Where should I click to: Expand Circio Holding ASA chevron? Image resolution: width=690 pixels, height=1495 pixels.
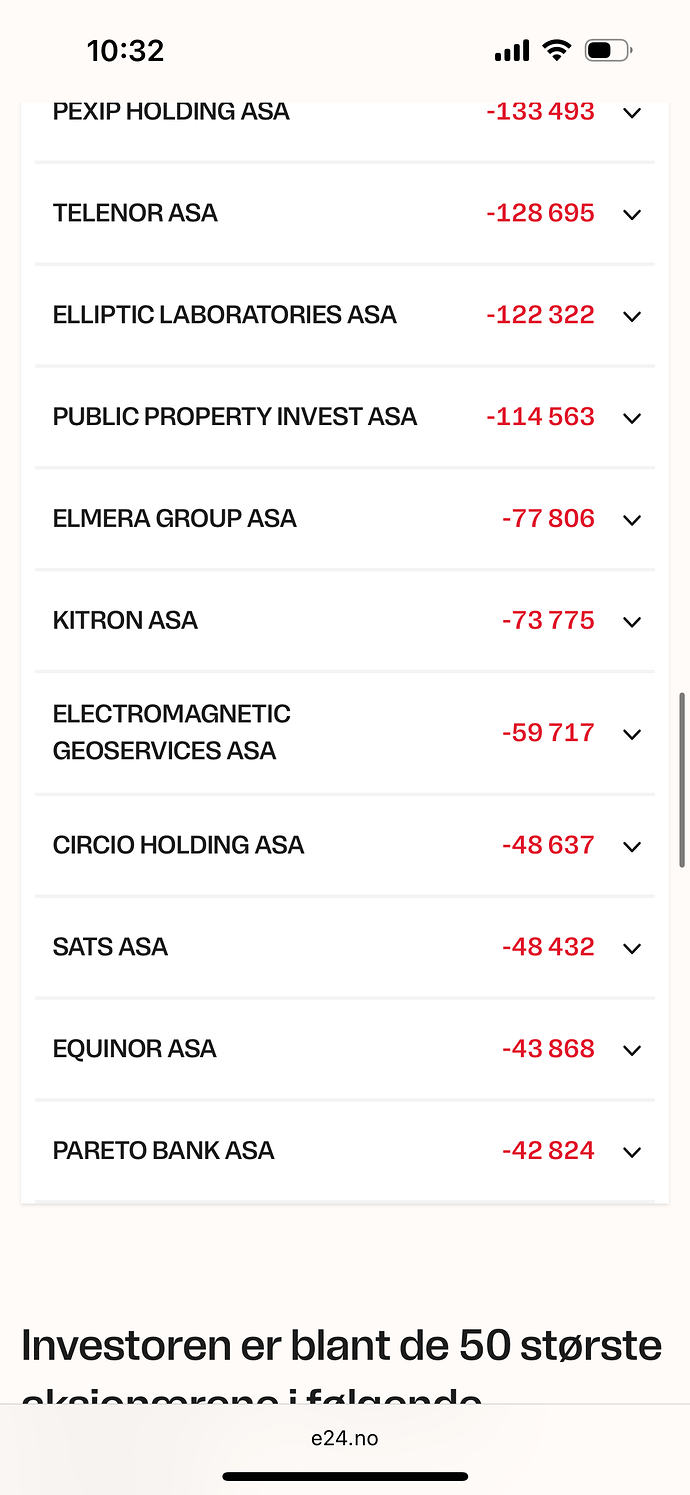tap(631, 847)
